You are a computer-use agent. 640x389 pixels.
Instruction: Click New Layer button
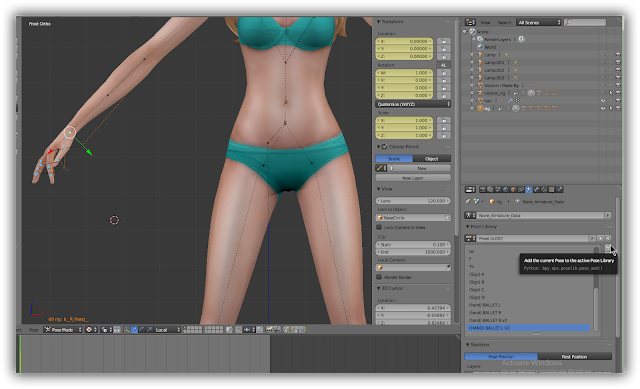point(413,178)
